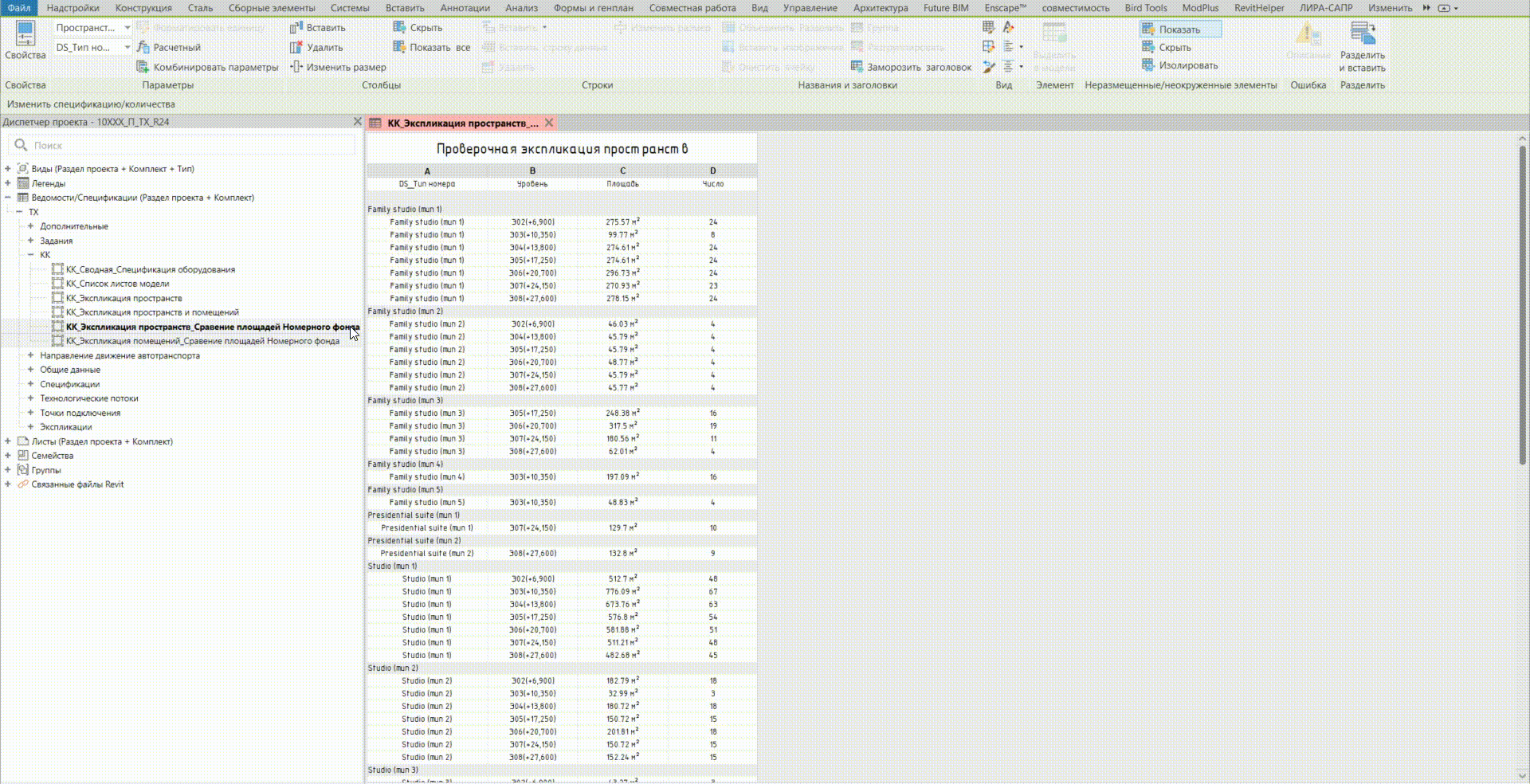1530x784 pixels.
Task: Expand the Семейства tree node
Action: click(8, 456)
